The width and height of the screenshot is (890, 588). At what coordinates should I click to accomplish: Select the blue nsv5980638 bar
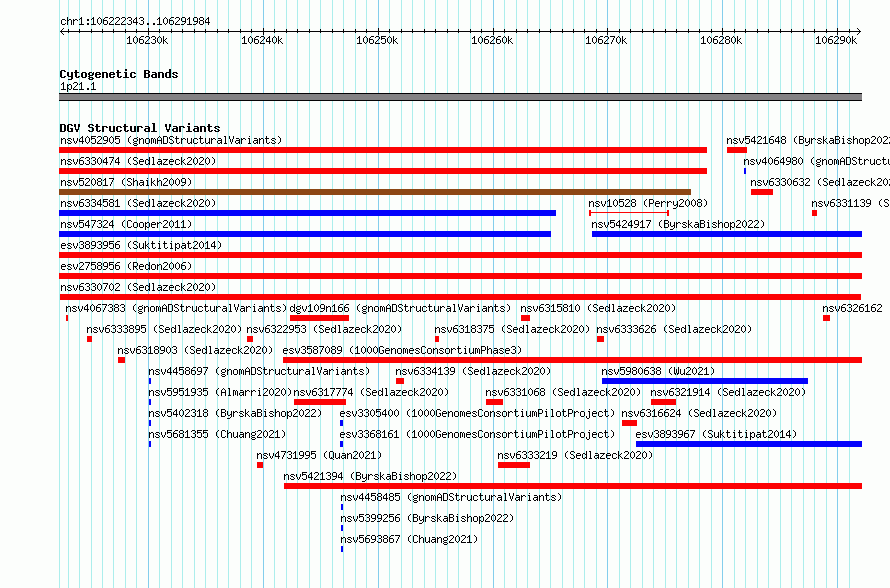(x=705, y=381)
